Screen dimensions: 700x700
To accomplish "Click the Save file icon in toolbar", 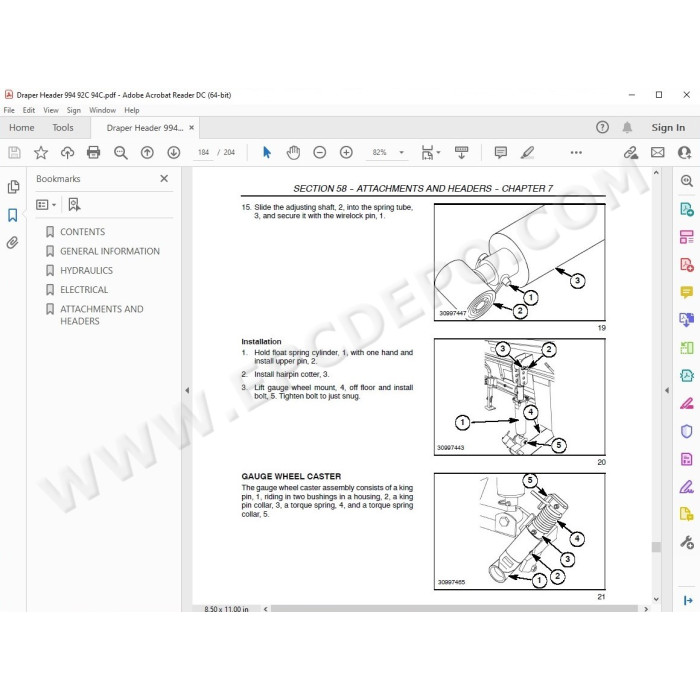I will coord(14,153).
